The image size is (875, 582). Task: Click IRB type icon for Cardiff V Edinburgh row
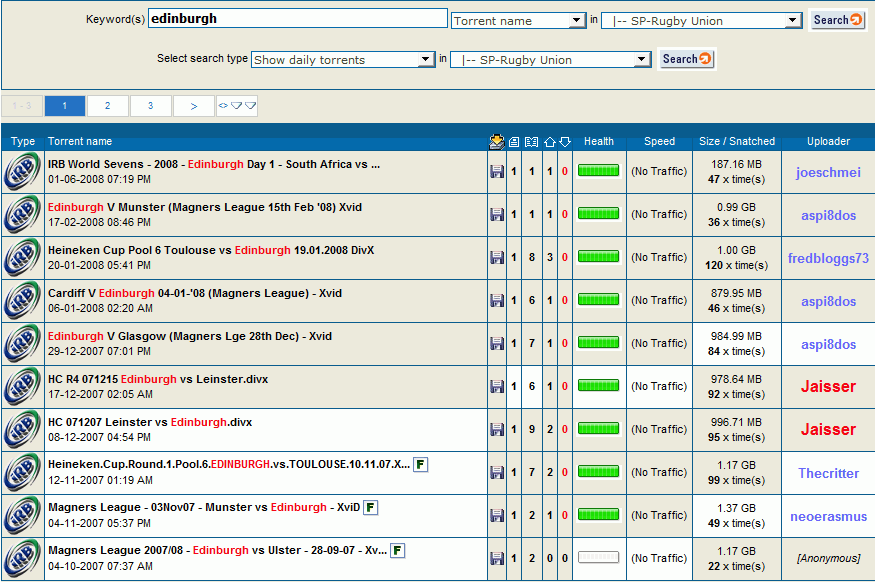point(22,300)
